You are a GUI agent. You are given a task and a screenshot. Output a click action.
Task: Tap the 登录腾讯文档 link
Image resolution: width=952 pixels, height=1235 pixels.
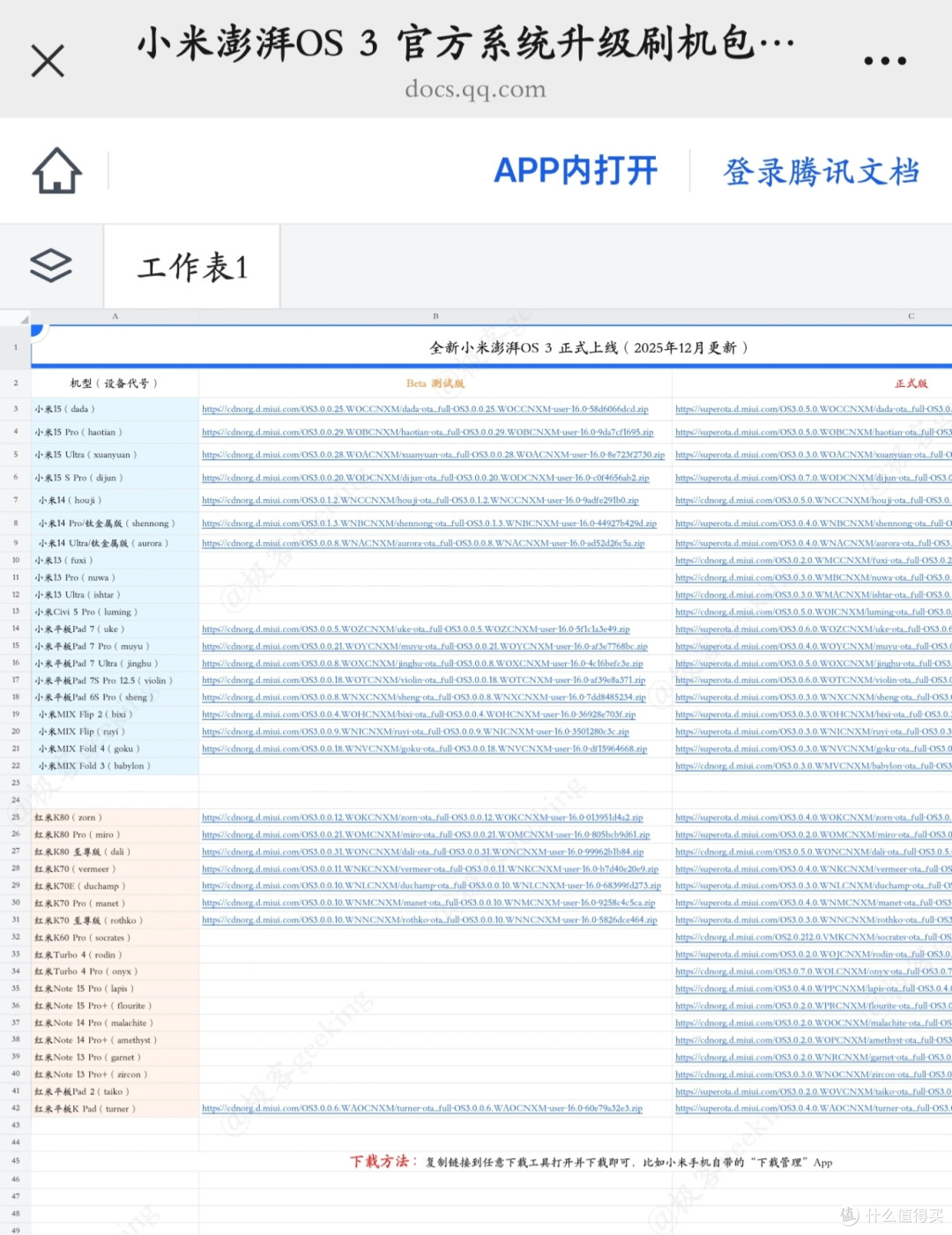[822, 171]
